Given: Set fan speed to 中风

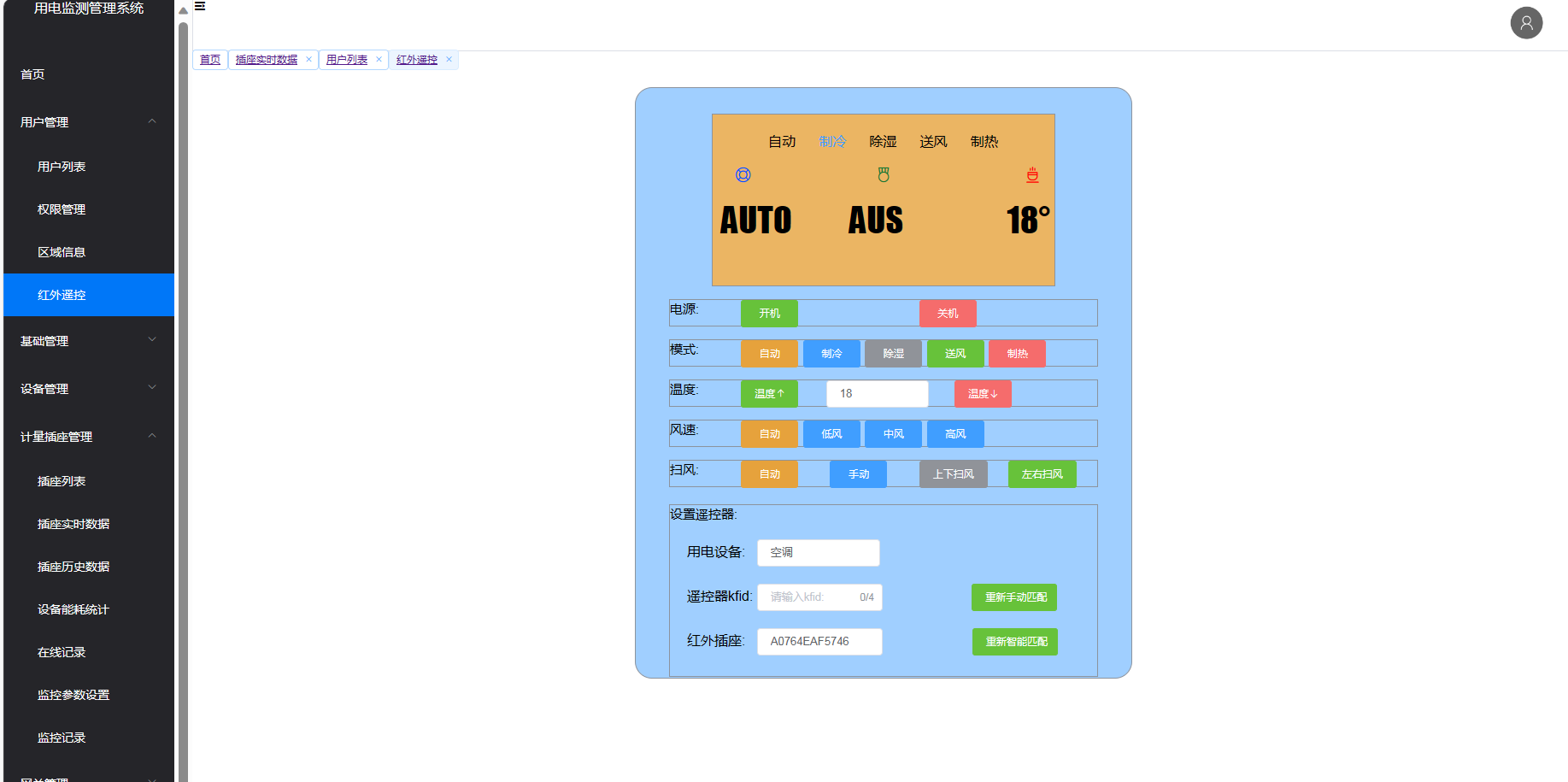Looking at the screenshot, I should click(x=893, y=434).
